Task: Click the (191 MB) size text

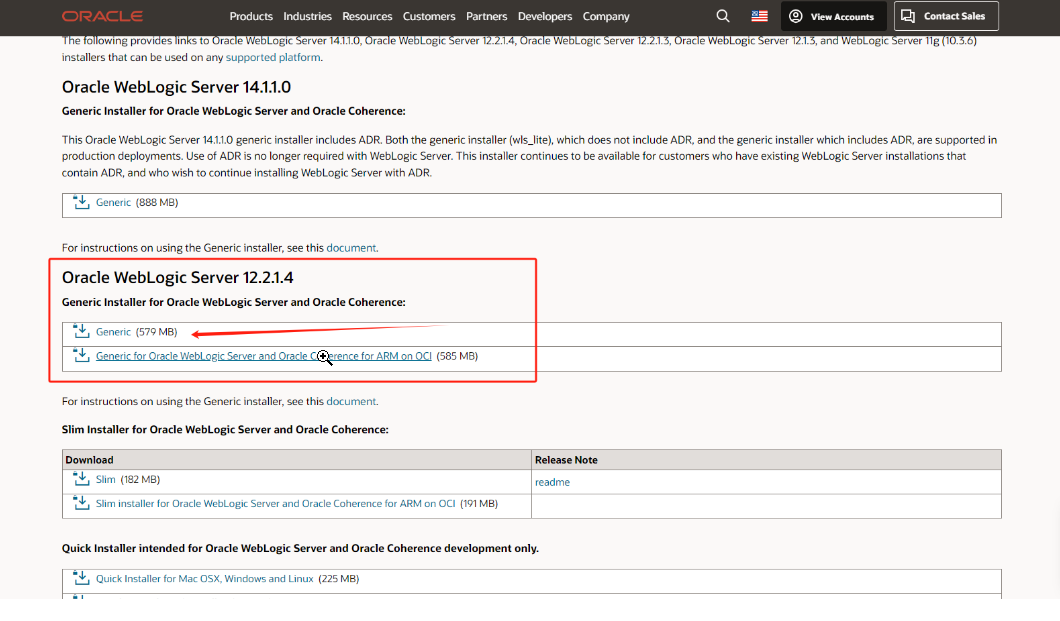Action: (479, 503)
